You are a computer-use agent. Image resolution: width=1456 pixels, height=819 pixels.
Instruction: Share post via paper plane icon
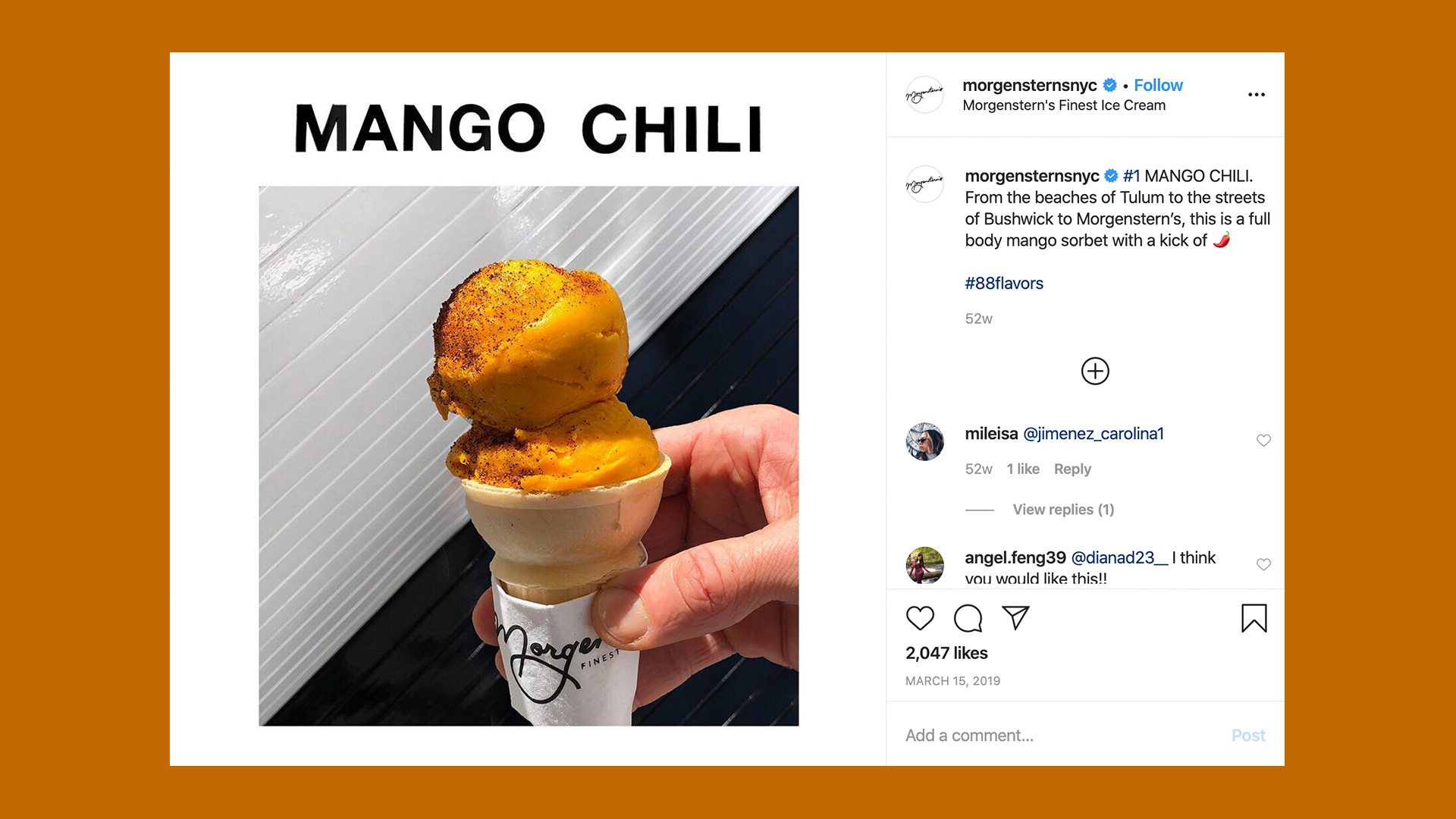[1015, 617]
